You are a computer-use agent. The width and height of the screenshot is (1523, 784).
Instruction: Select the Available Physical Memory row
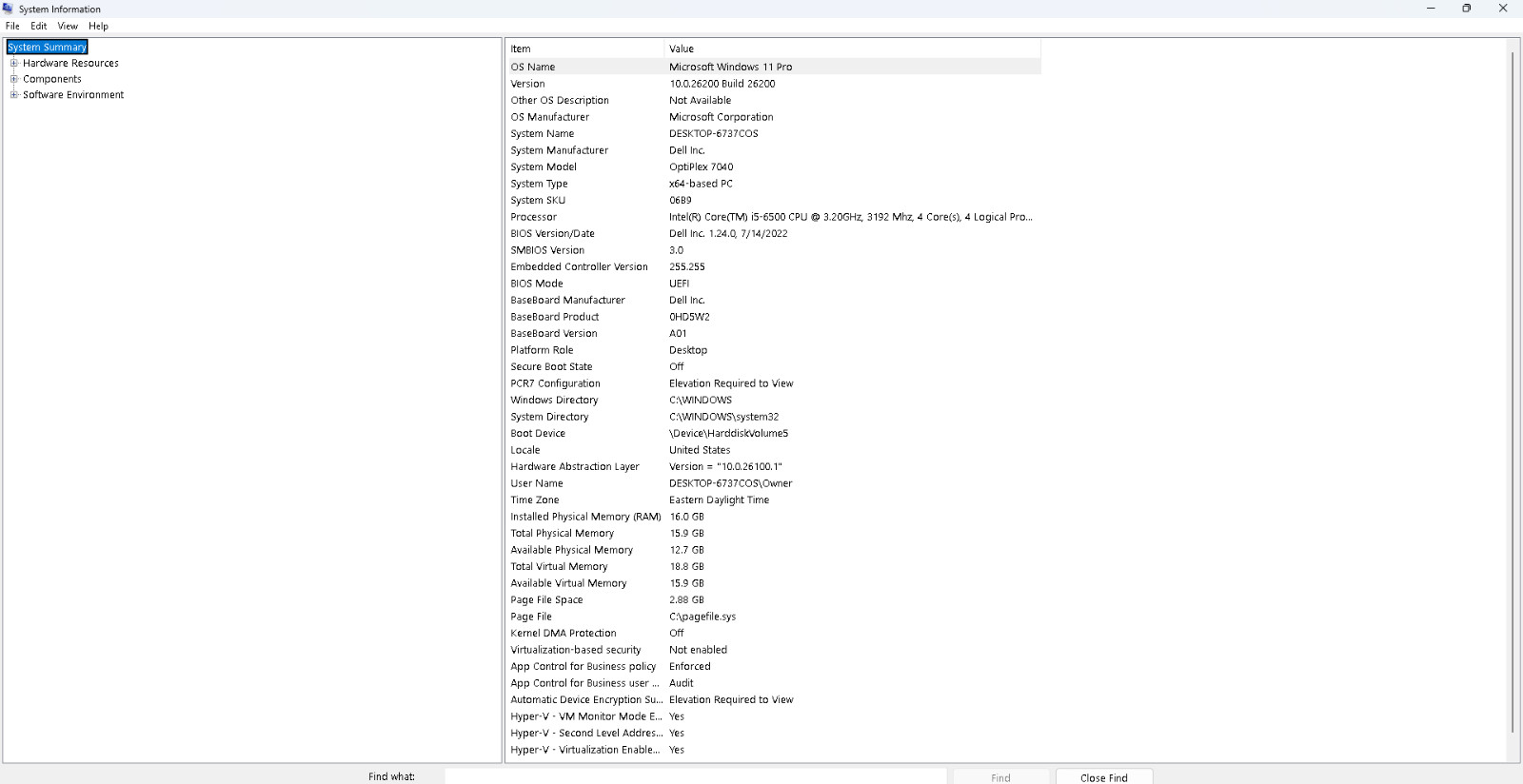click(x=774, y=550)
